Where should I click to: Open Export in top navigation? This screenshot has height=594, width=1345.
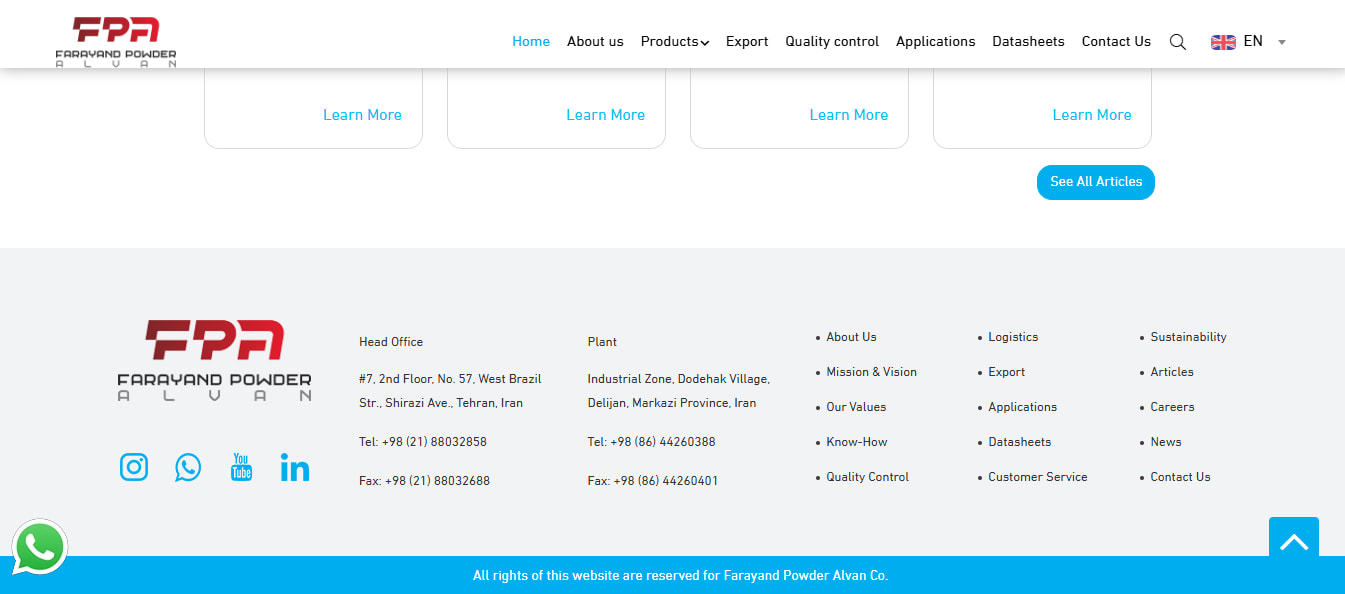(747, 42)
